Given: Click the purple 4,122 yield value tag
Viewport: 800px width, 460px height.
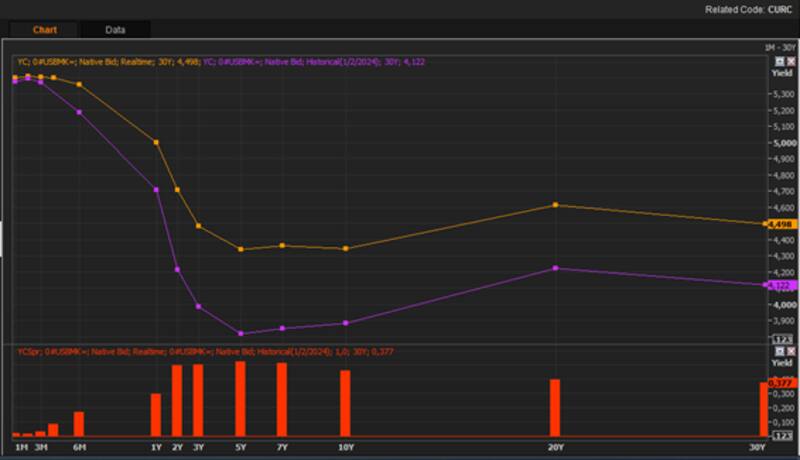Looking at the screenshot, I should point(781,286).
